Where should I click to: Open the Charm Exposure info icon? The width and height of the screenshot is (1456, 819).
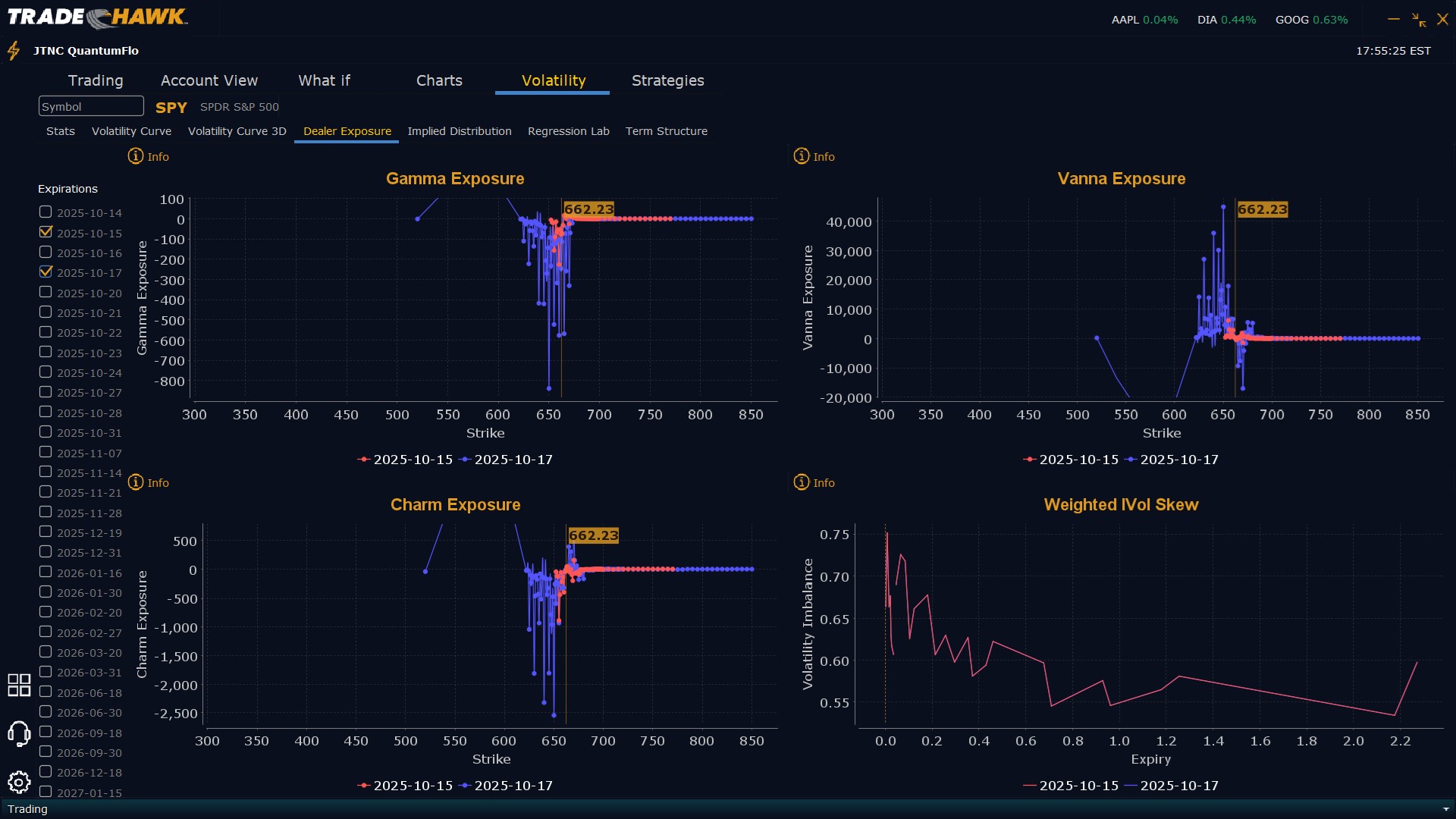click(136, 482)
